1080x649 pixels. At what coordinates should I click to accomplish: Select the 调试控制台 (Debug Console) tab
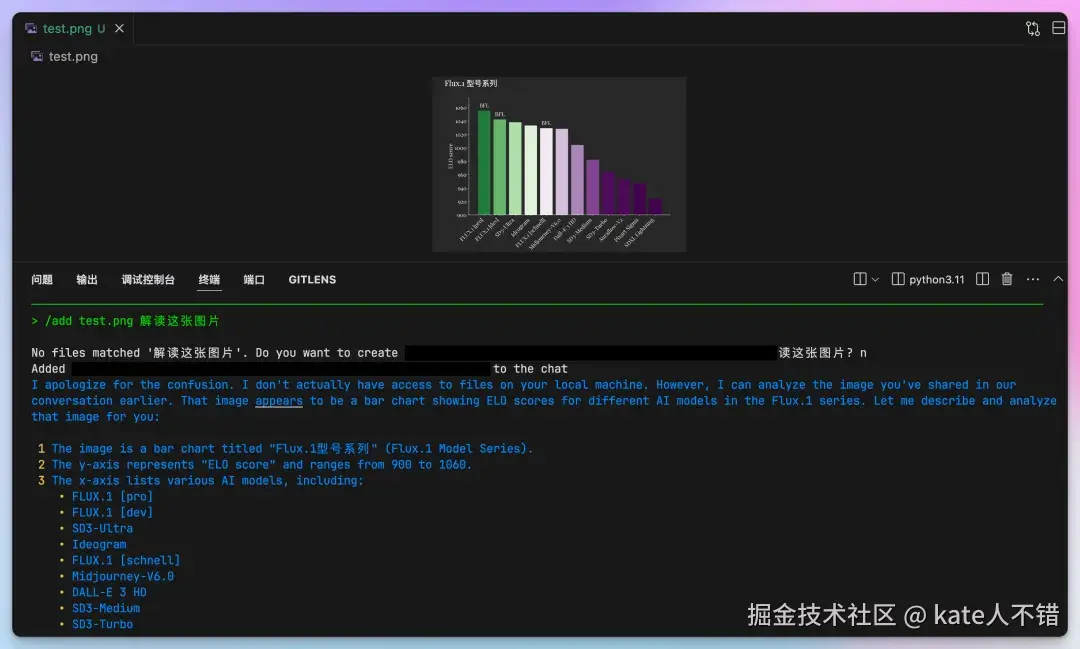click(148, 280)
